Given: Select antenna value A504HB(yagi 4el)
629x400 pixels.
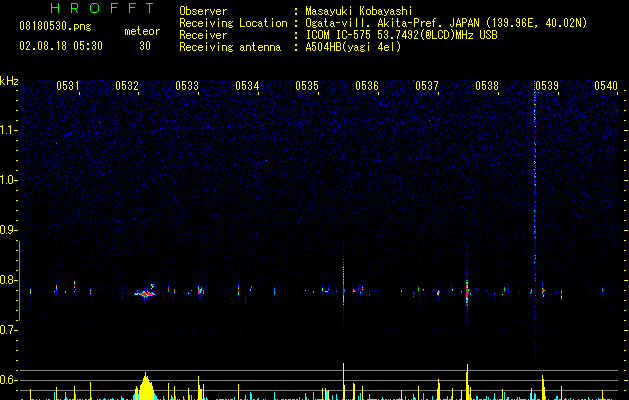Looking at the screenshot, I should (x=353, y=47).
